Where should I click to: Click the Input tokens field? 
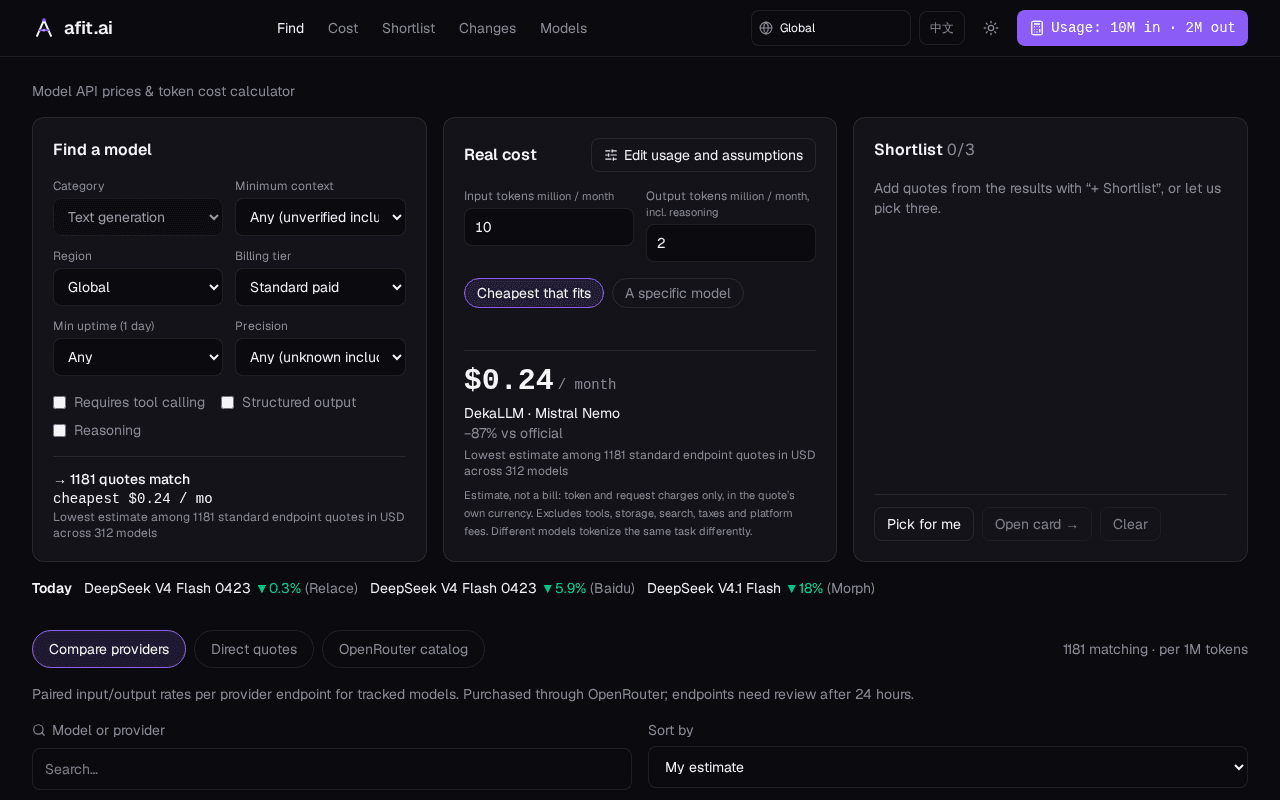549,227
